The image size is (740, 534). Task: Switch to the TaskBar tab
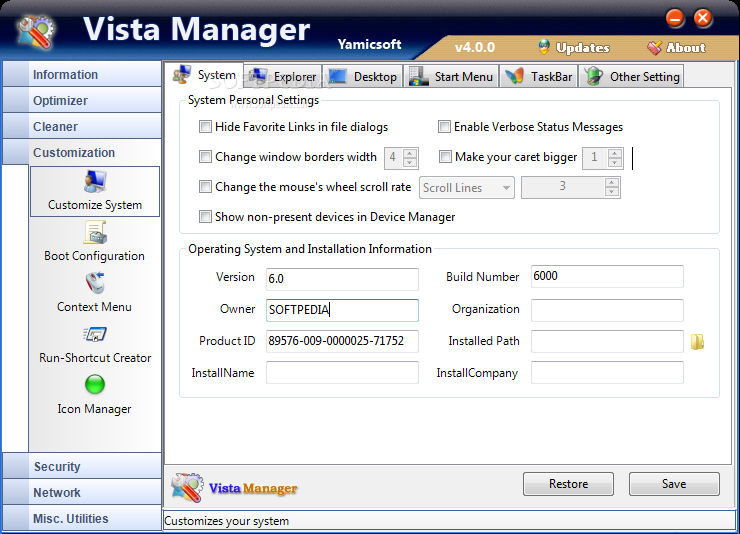click(x=538, y=76)
